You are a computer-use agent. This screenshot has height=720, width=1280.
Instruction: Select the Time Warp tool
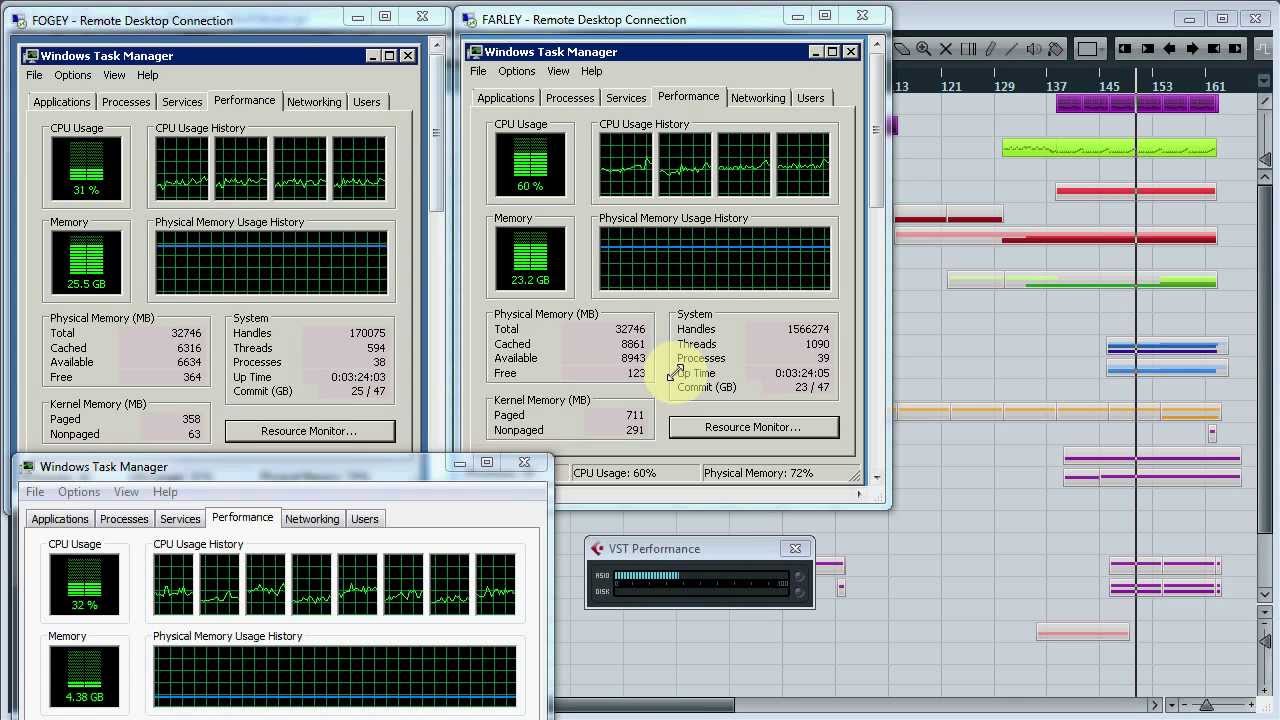[968, 49]
